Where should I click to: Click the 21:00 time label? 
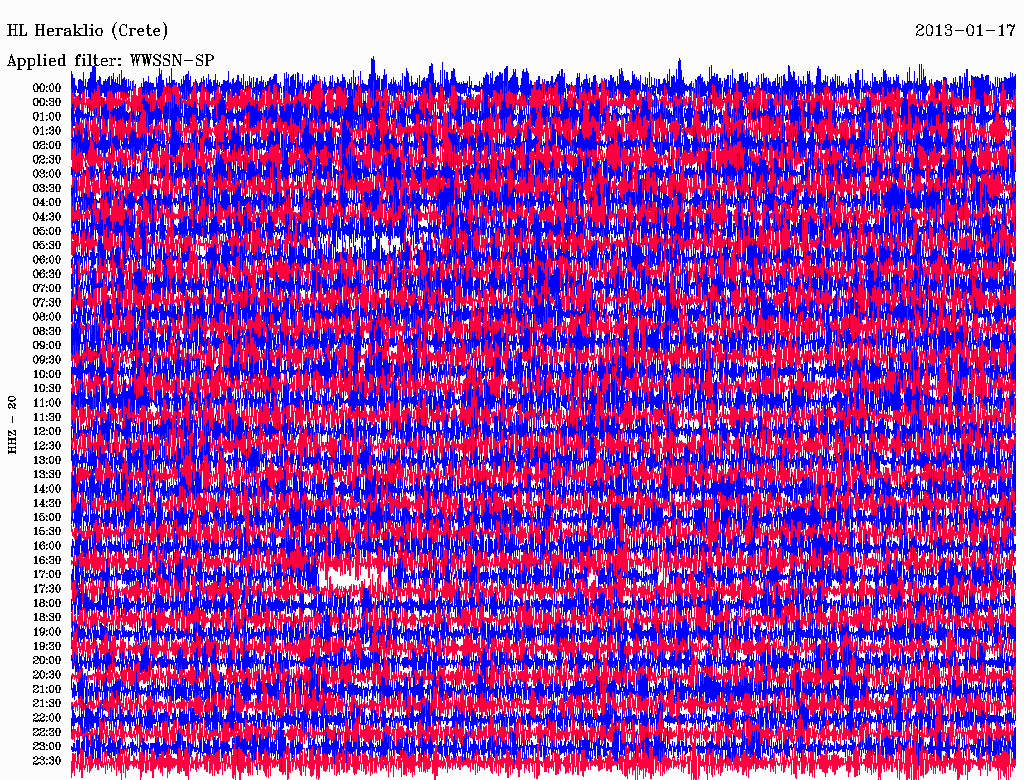click(47, 689)
